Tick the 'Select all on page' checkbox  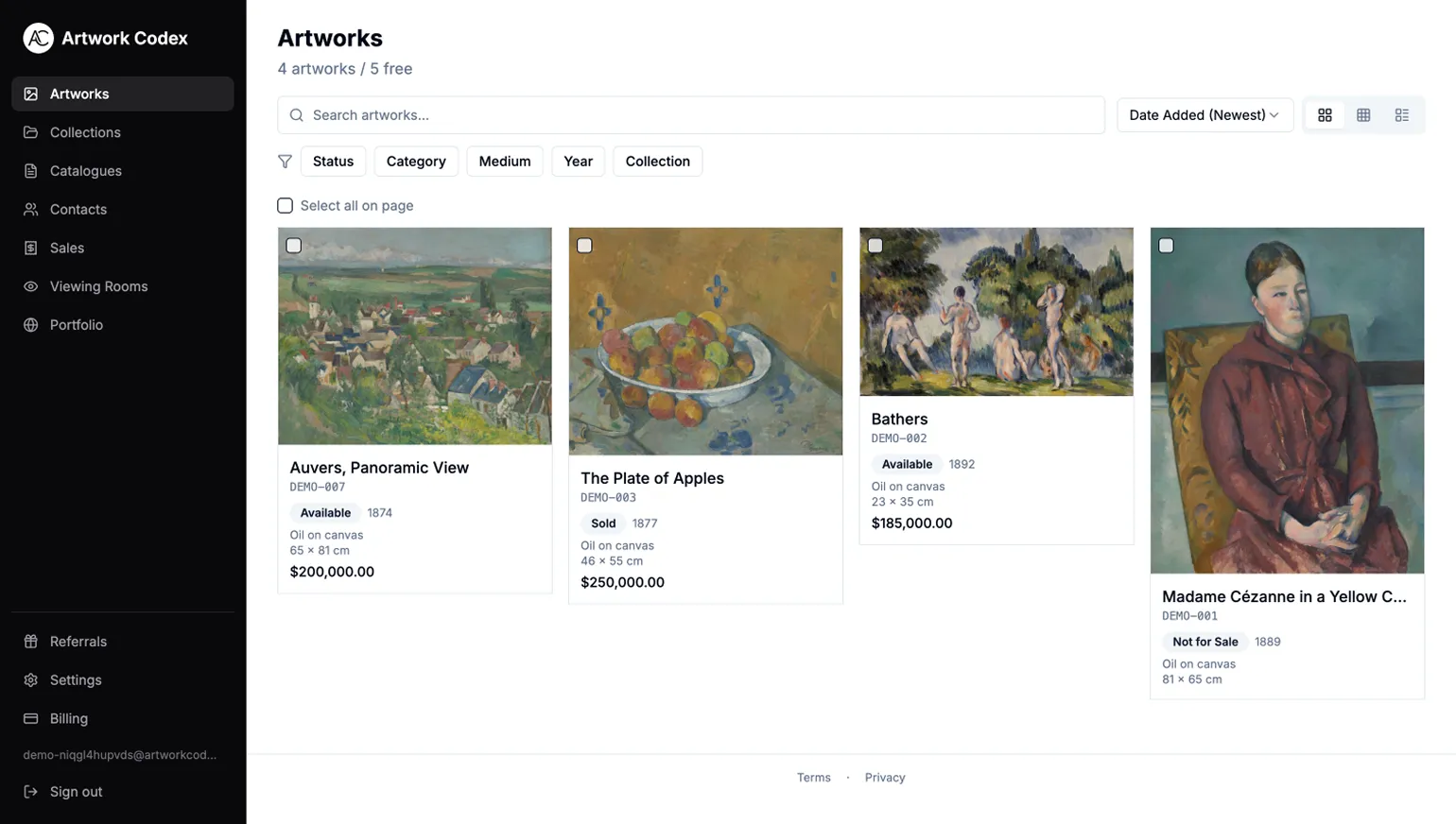286,206
